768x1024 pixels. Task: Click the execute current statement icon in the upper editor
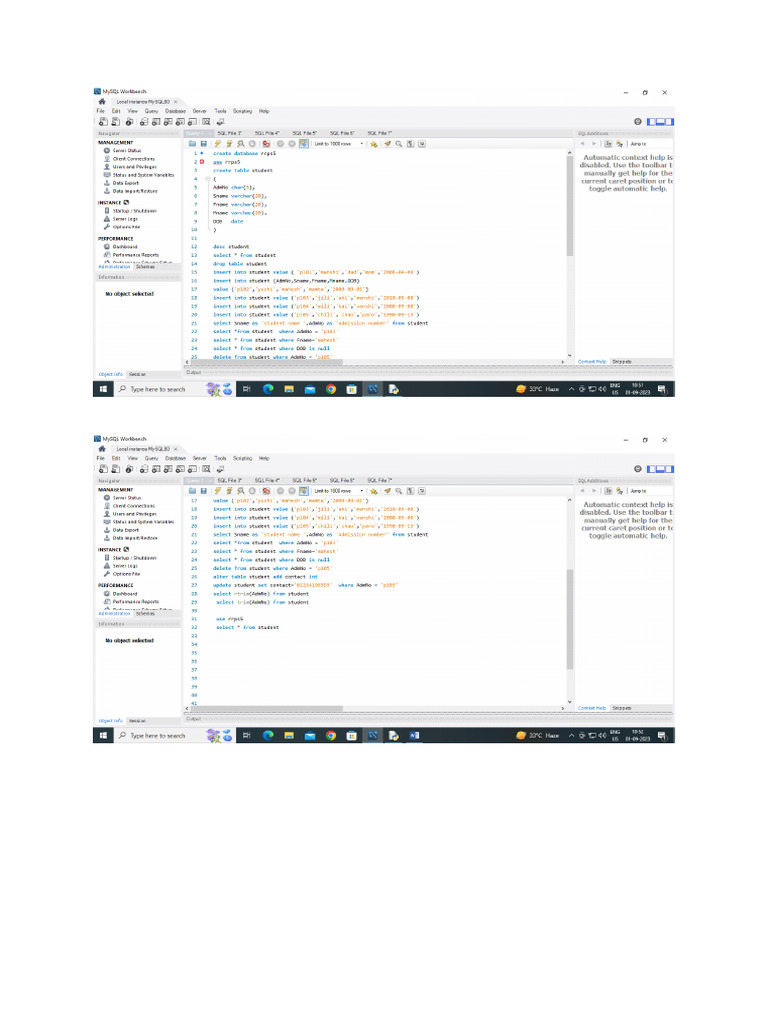[229, 144]
